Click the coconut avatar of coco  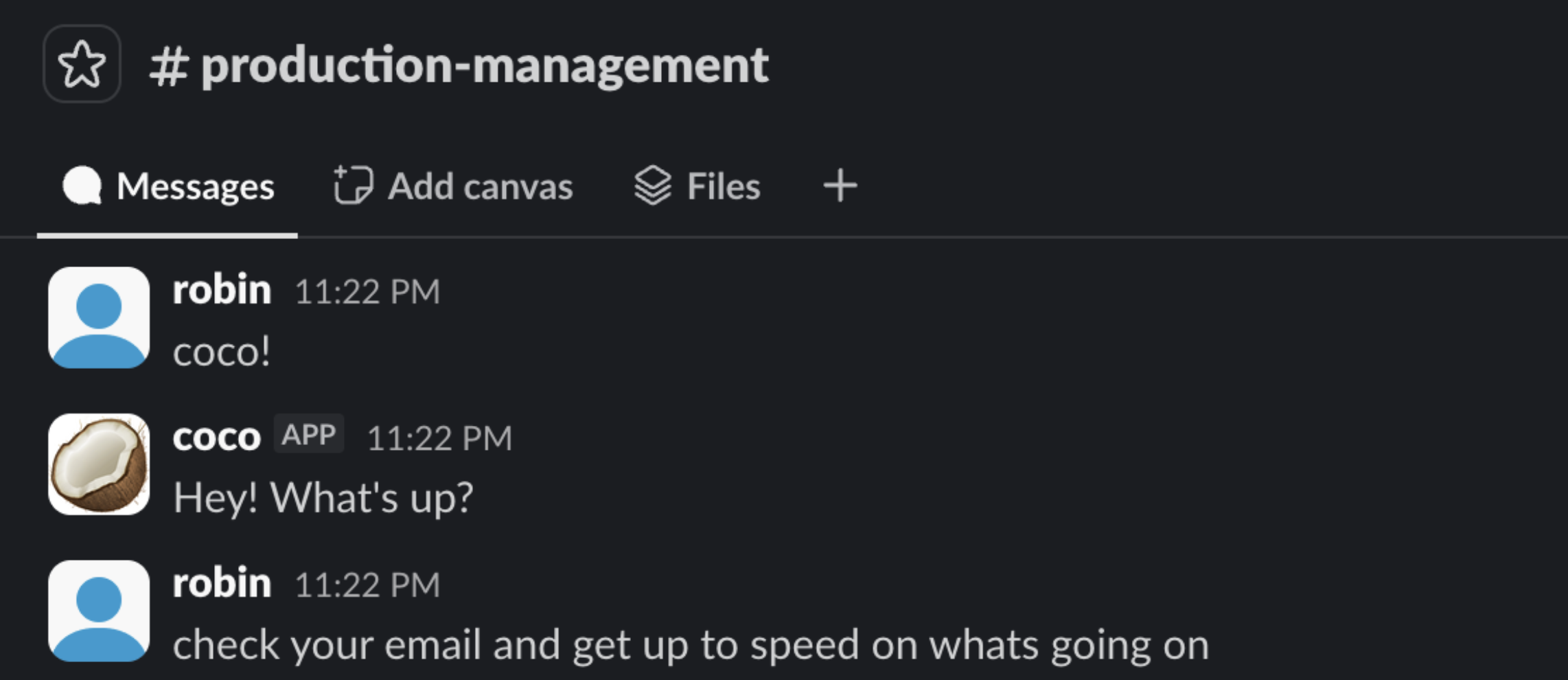[99, 464]
